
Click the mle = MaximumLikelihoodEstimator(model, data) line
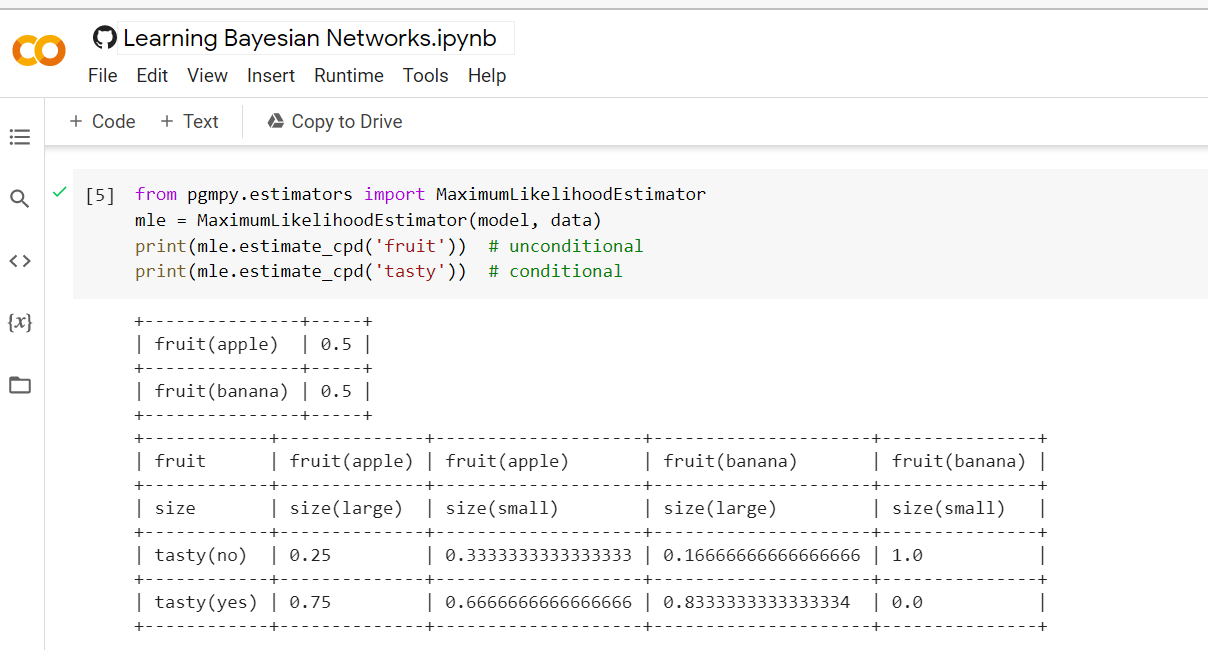tap(369, 220)
